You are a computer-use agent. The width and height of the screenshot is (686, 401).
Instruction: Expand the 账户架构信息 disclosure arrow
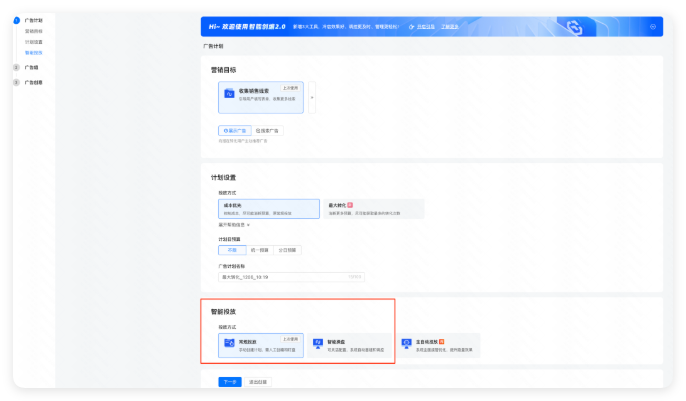[x=249, y=225]
